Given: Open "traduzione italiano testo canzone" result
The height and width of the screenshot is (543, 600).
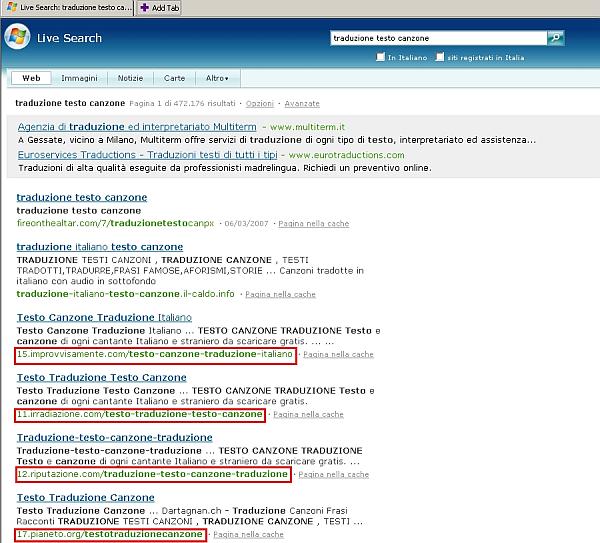Looking at the screenshot, I should point(100,247).
